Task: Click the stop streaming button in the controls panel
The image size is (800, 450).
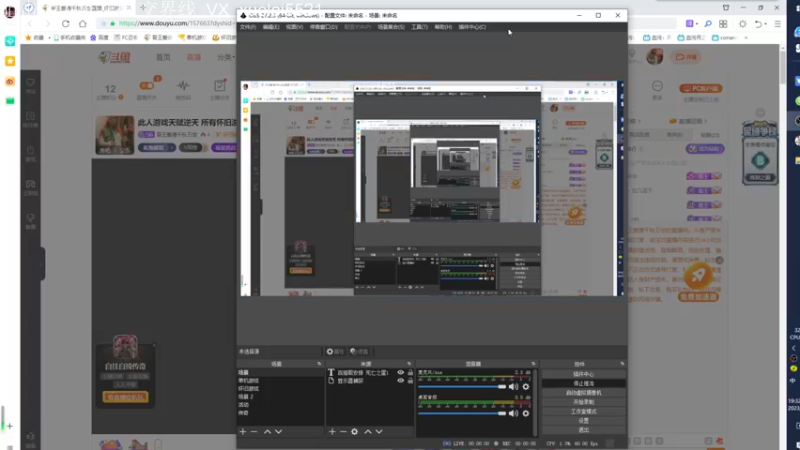Action: pyautogui.click(x=584, y=383)
